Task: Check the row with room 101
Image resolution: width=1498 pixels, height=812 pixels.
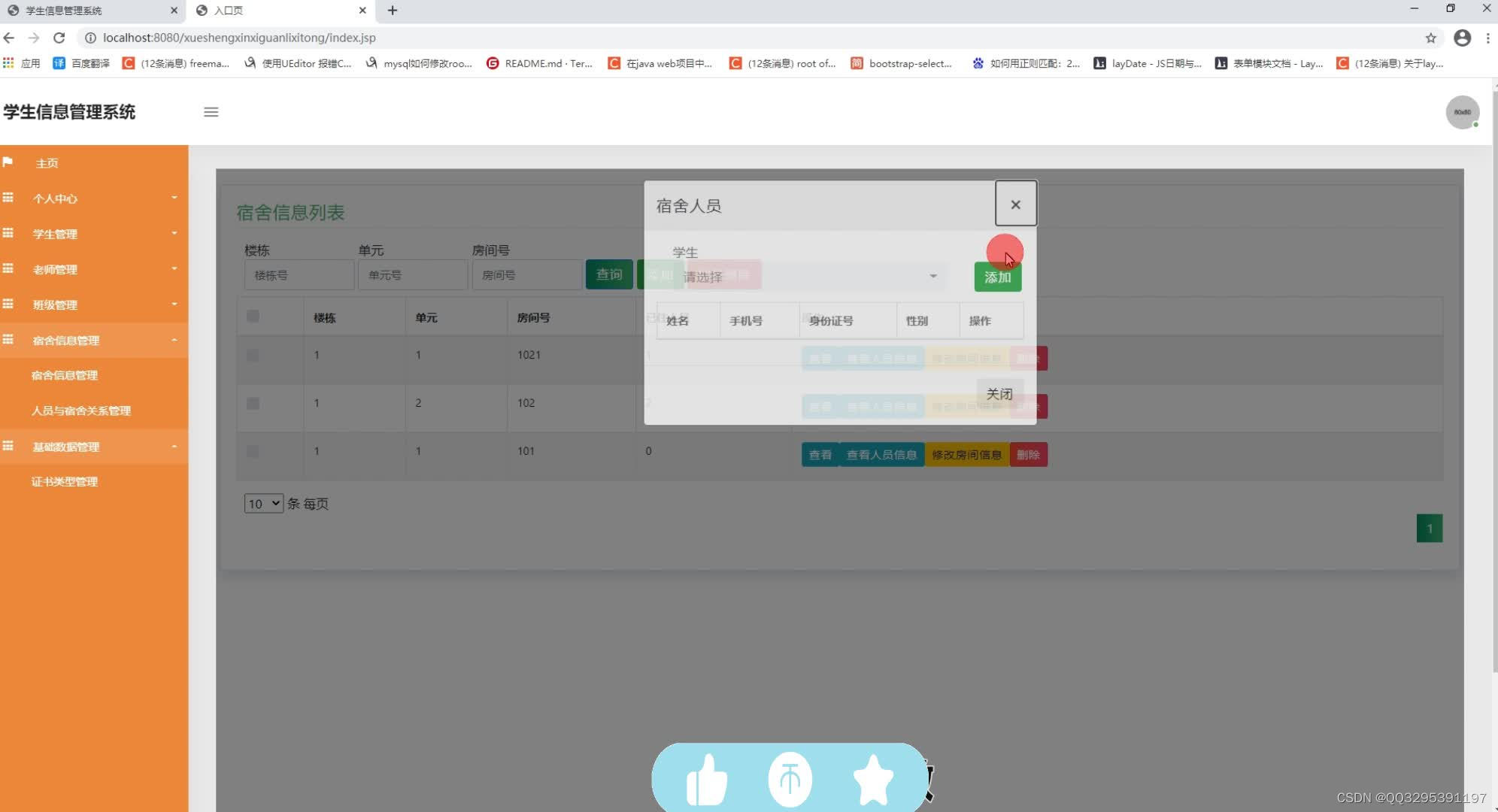Action: tap(253, 451)
